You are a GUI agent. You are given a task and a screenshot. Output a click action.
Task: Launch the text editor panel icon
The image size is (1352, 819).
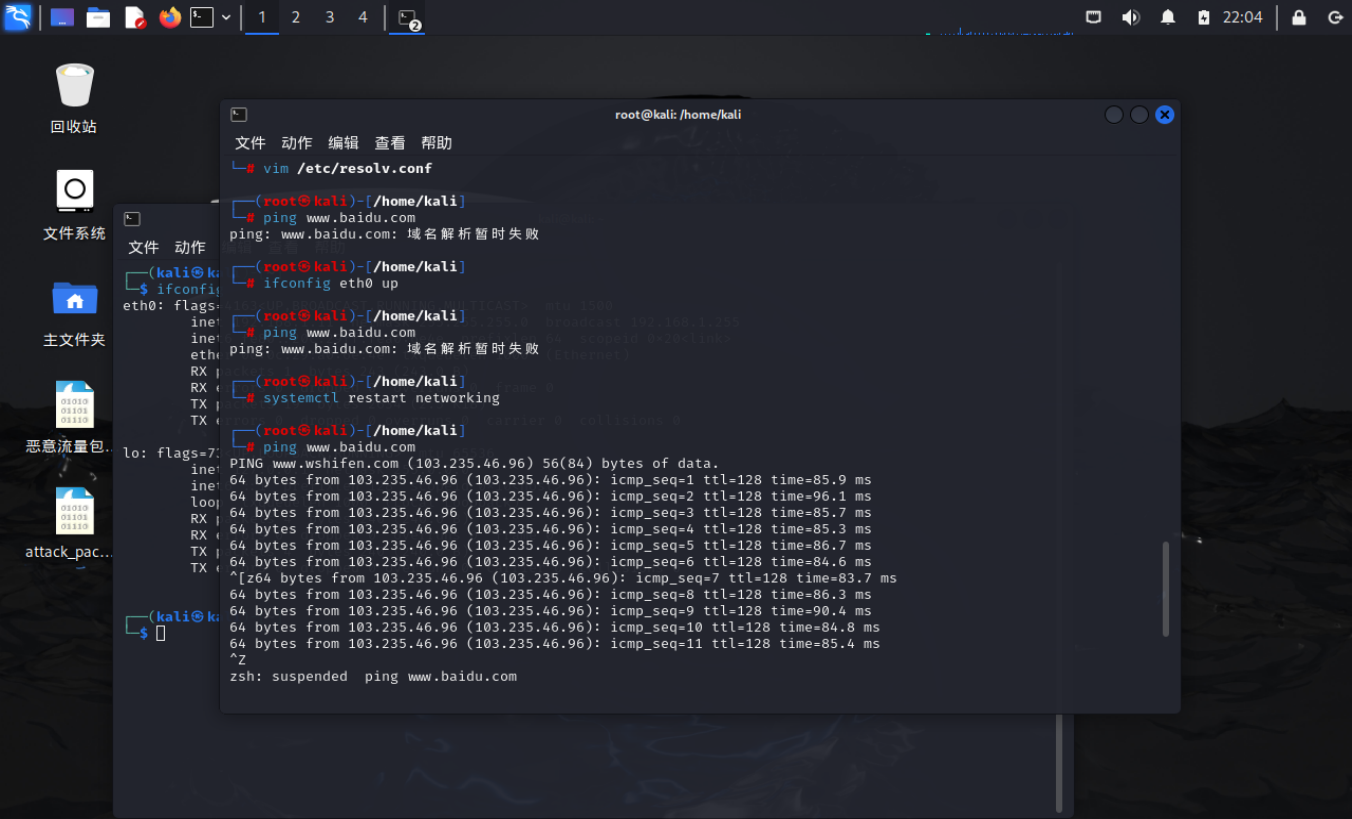pyautogui.click(x=135, y=17)
